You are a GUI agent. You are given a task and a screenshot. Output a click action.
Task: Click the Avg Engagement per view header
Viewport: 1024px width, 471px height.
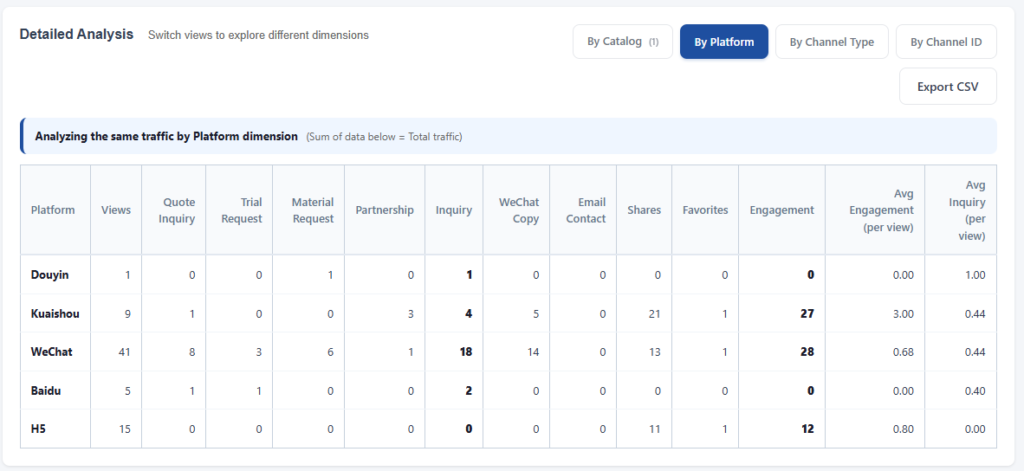click(x=875, y=210)
